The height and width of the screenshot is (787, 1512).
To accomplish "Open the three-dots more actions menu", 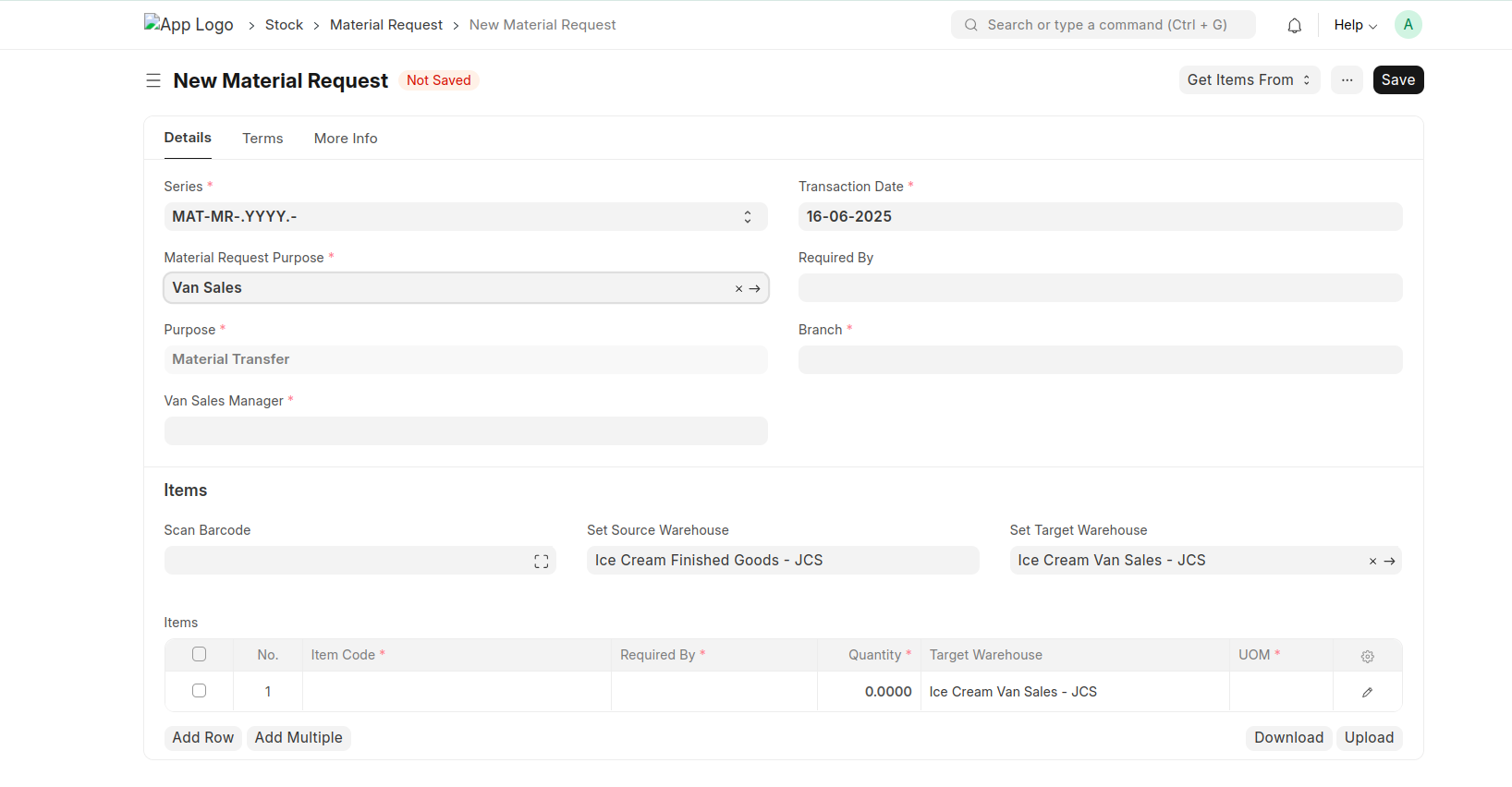I will coord(1347,80).
